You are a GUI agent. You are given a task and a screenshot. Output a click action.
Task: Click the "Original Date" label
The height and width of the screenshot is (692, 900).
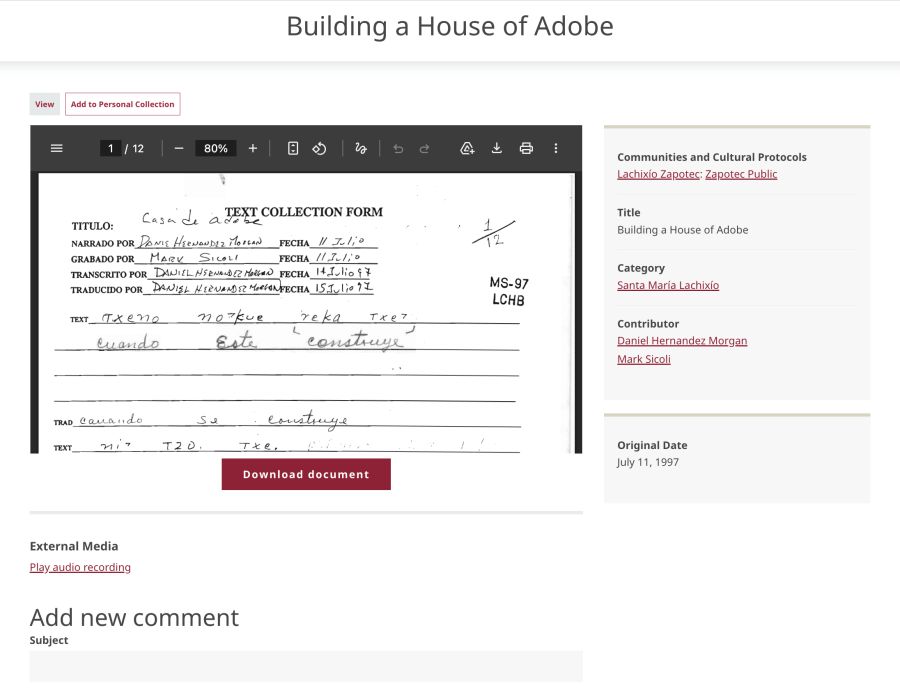click(x=652, y=445)
